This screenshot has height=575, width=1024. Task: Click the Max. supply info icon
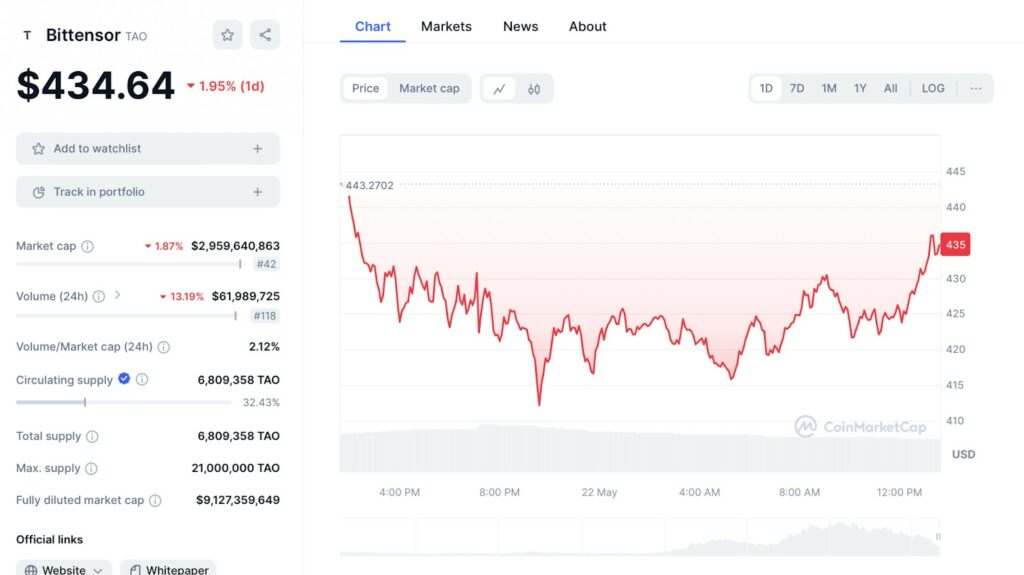click(x=91, y=468)
